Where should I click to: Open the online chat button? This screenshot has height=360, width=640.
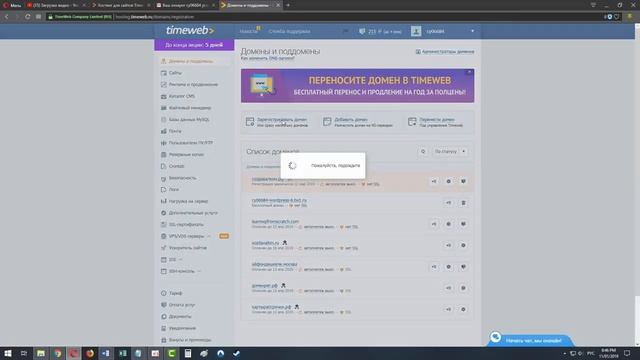click(530, 340)
